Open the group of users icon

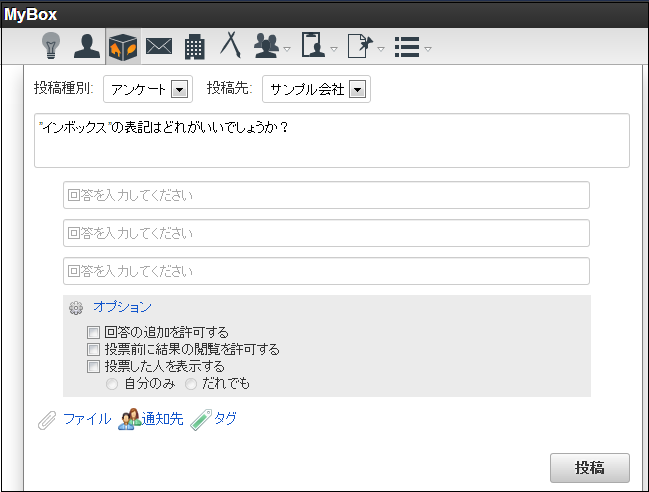click(266, 46)
